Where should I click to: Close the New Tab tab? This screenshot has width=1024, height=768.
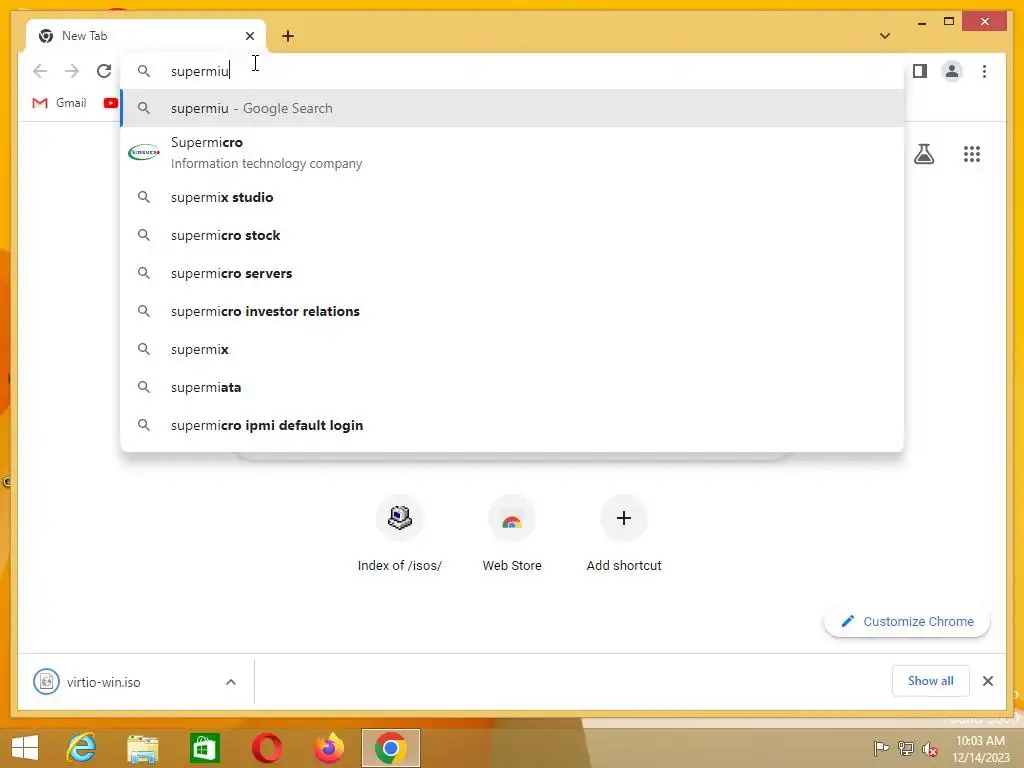click(249, 36)
